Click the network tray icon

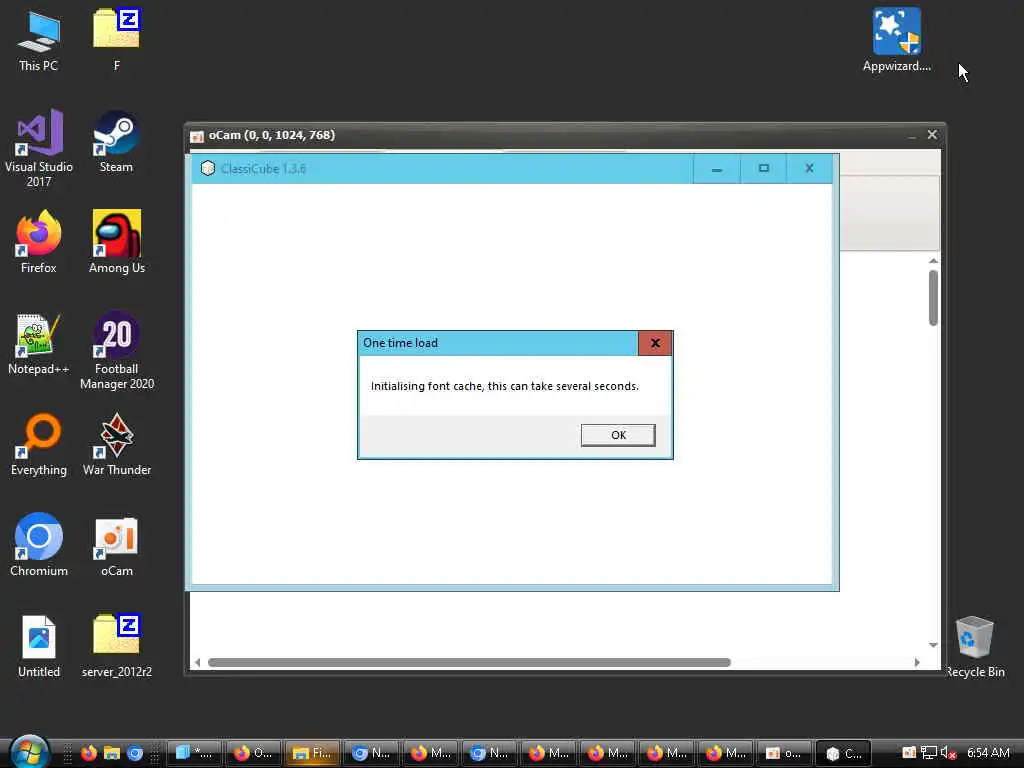click(x=929, y=753)
